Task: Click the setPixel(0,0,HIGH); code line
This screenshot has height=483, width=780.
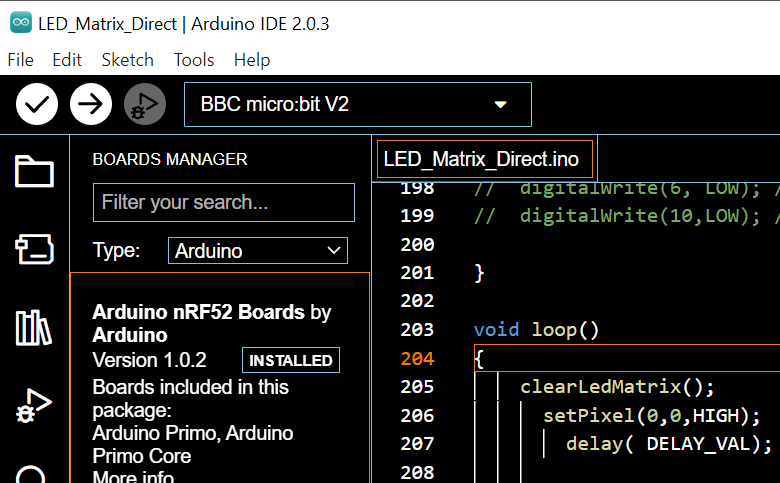Action: pyautogui.click(x=652, y=415)
